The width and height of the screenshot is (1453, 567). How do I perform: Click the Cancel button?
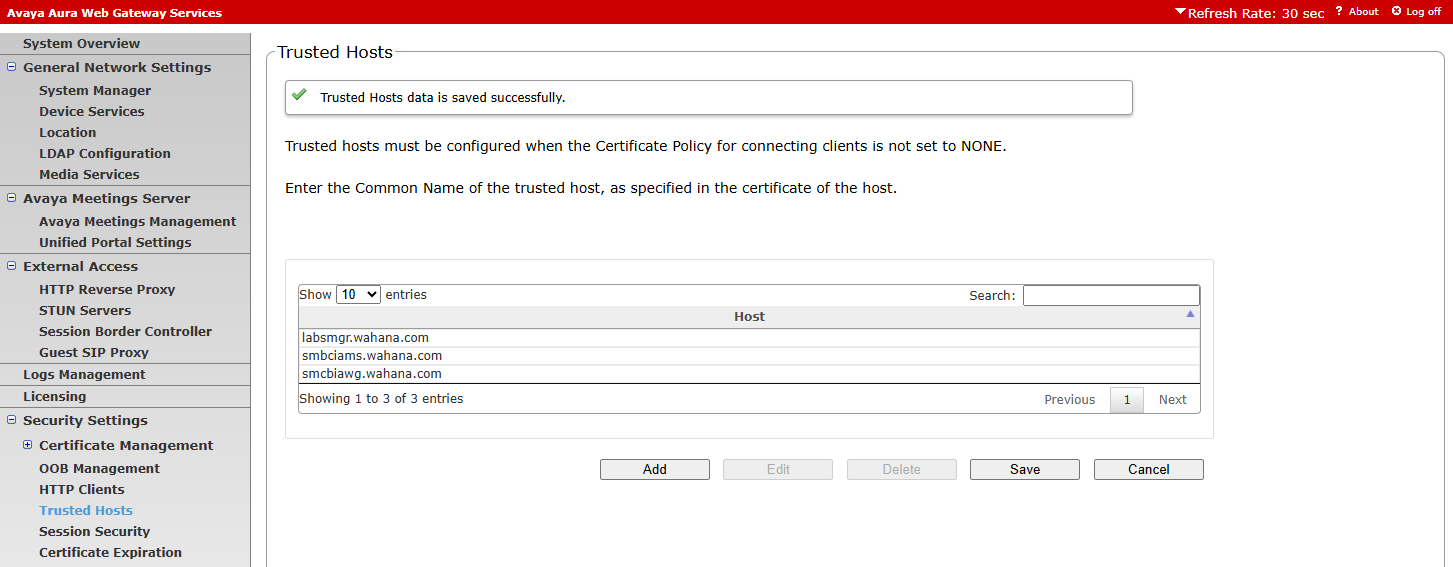pyautogui.click(x=1148, y=470)
